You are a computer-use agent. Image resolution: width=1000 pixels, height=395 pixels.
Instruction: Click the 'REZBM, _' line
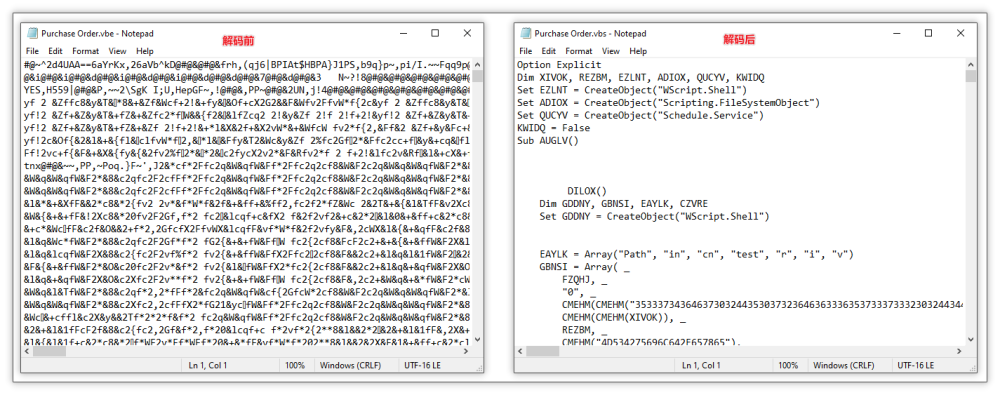coord(585,330)
